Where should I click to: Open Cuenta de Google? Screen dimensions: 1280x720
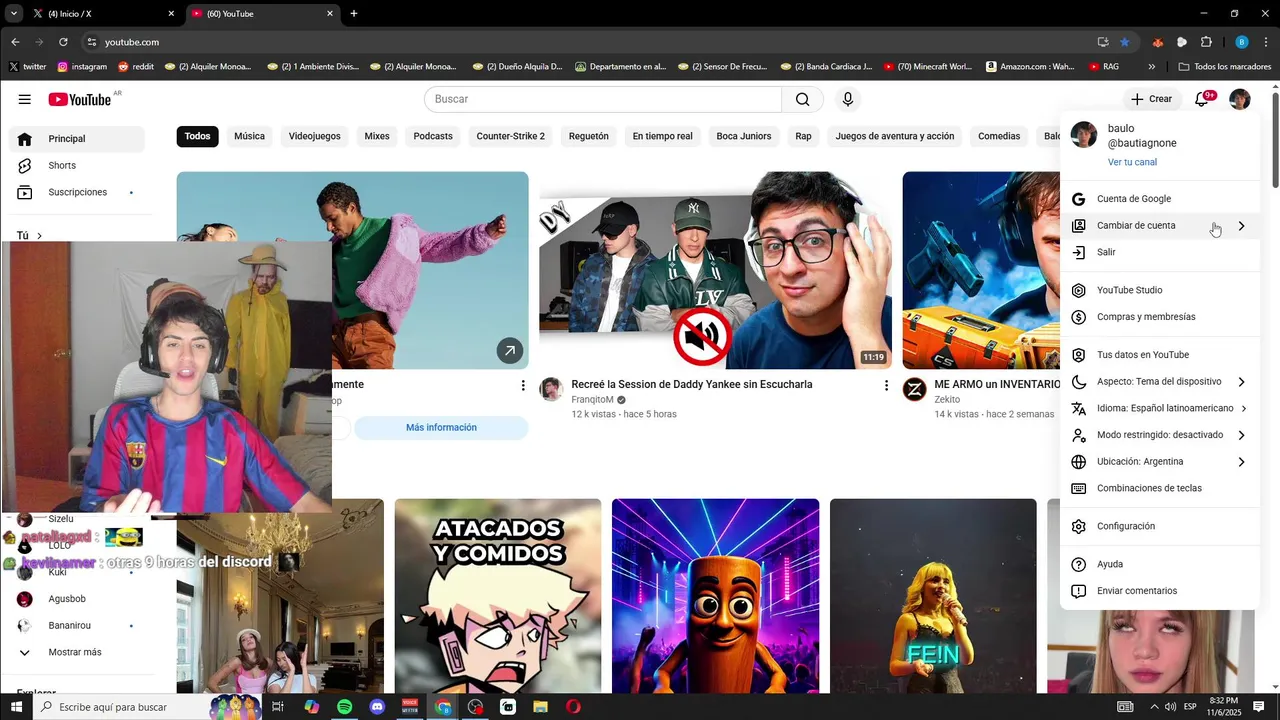pyautogui.click(x=1159, y=199)
